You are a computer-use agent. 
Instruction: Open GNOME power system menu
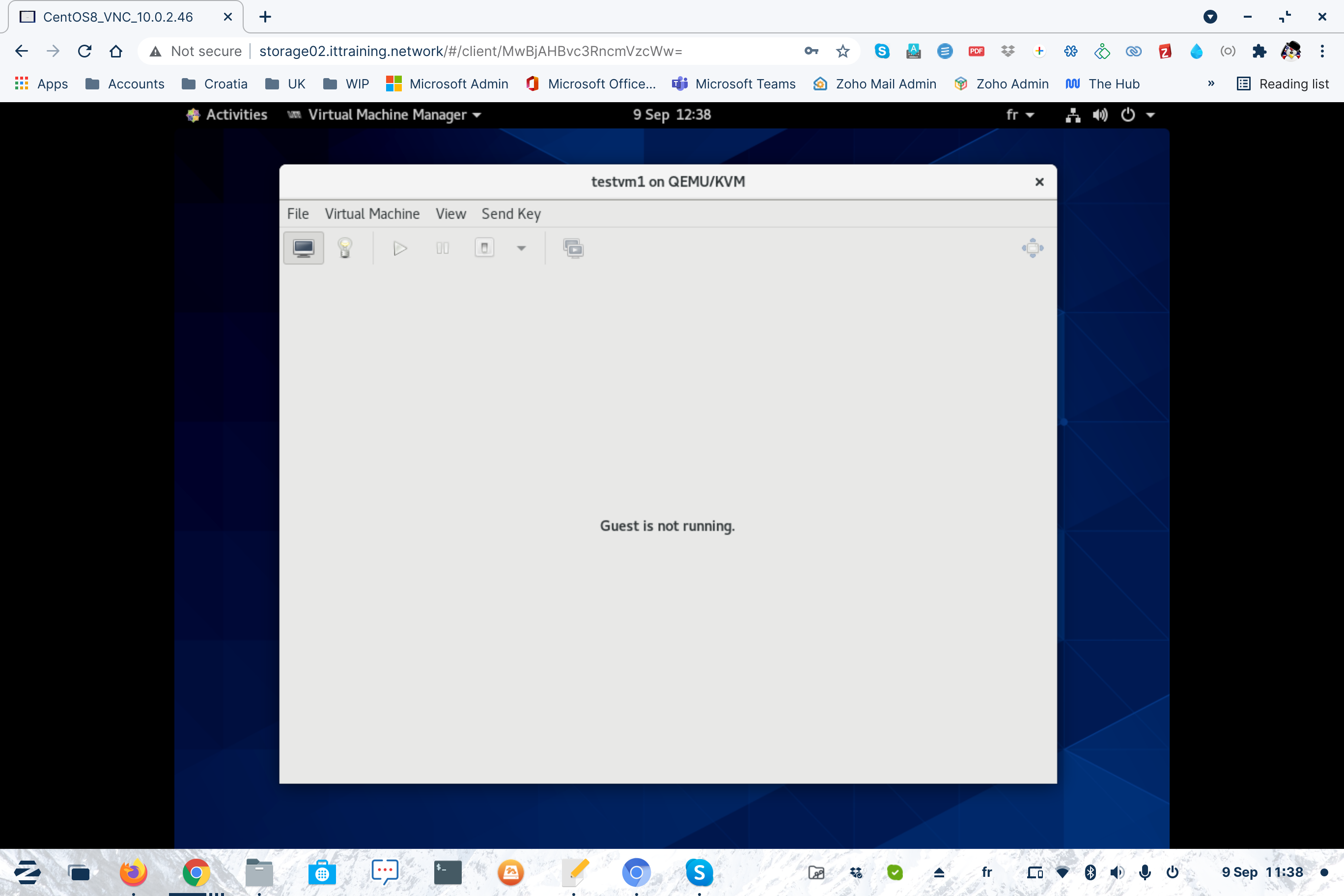click(1137, 115)
